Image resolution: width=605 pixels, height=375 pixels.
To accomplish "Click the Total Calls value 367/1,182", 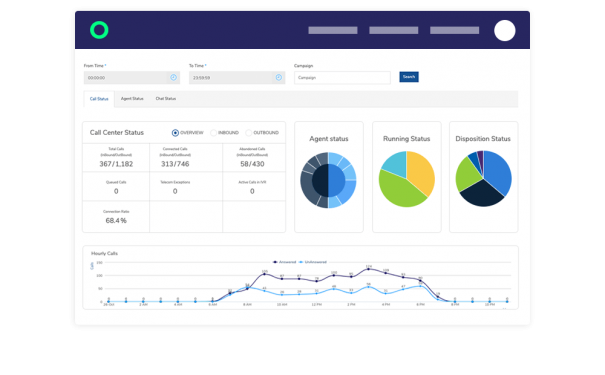I will [116, 164].
